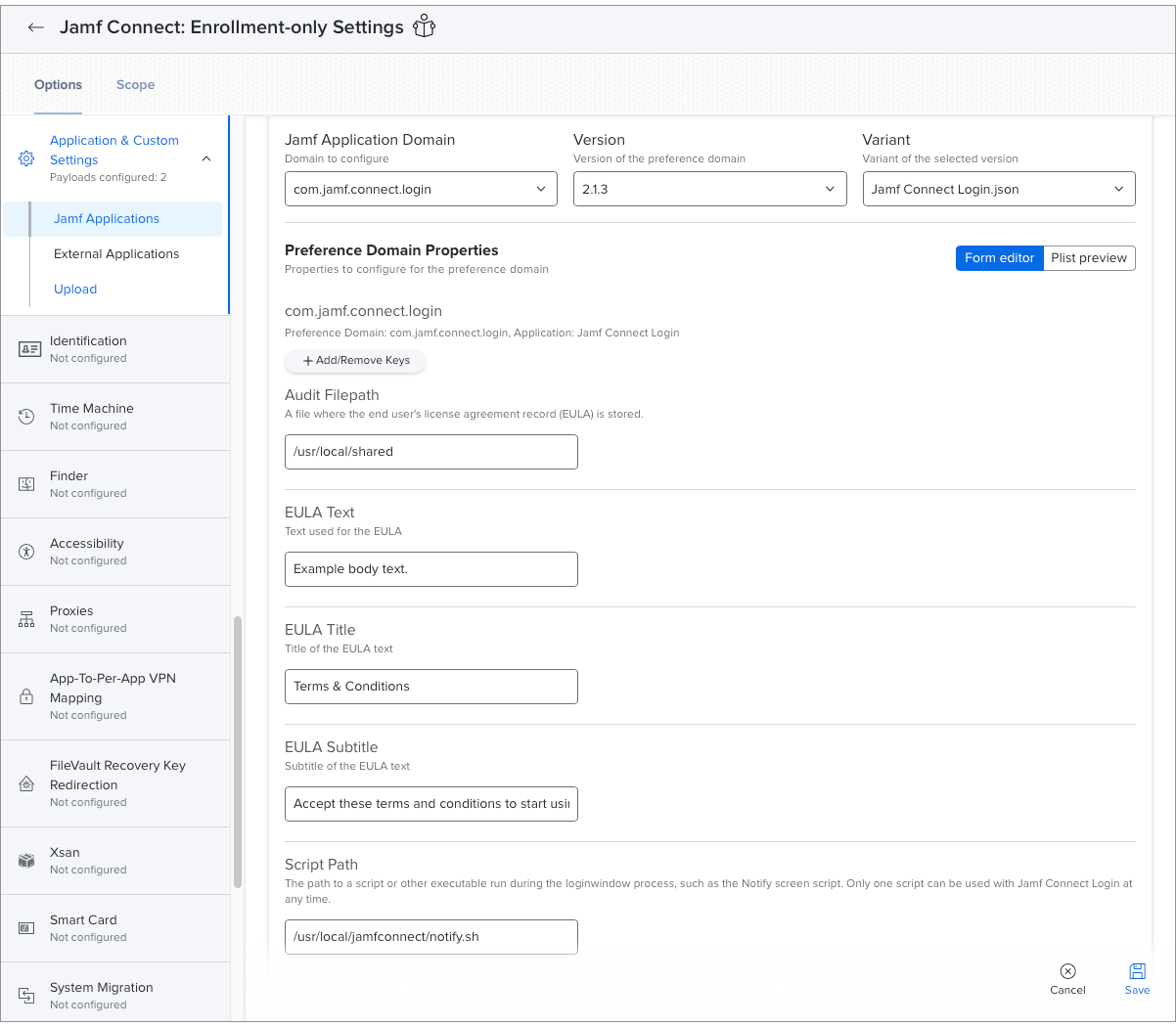
Task: Open the Version 2.1.3 dropdown
Action: (x=709, y=189)
